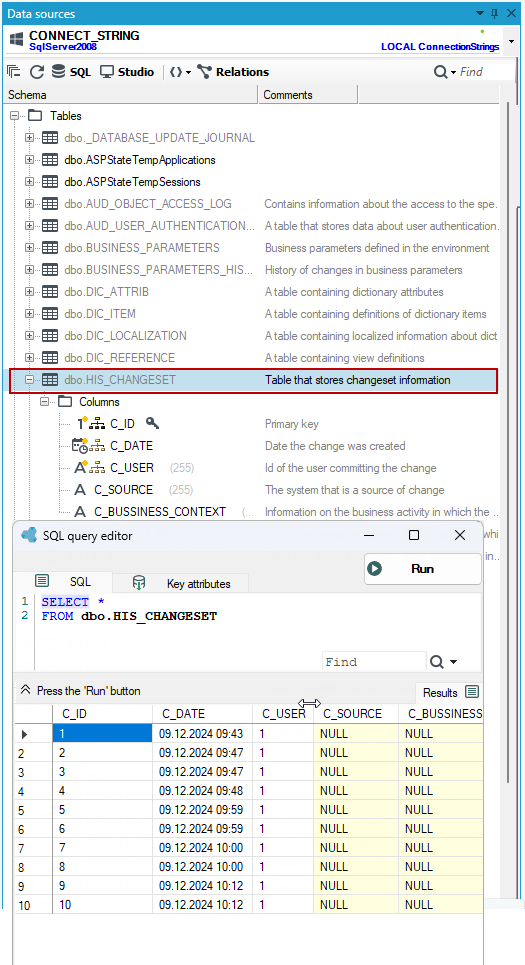Click the primary key icon beside C_ID
525x965 pixels.
pos(153,423)
